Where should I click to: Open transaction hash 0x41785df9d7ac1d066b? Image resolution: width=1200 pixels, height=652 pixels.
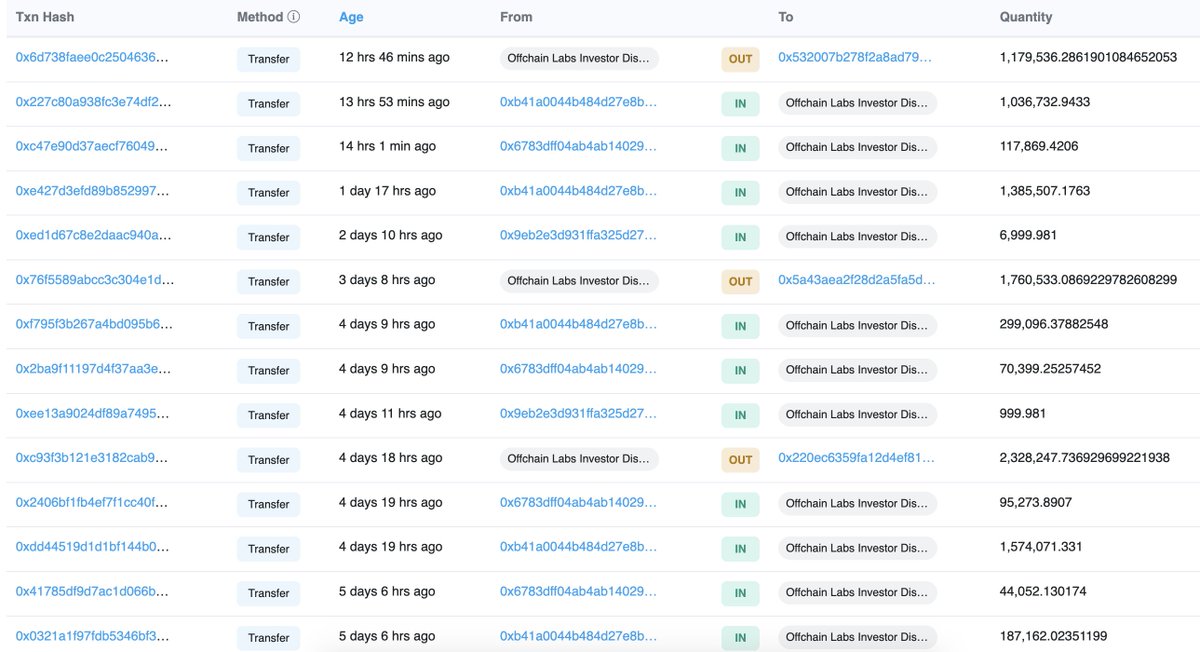[93, 591]
